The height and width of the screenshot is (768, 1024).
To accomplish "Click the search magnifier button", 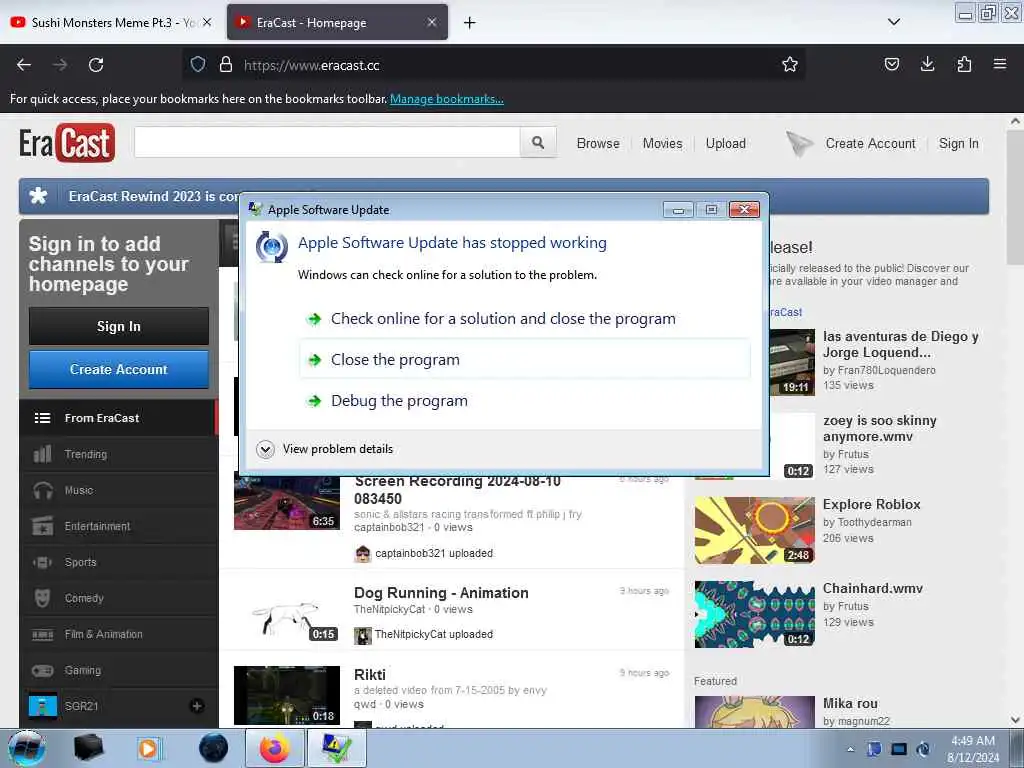I will (537, 142).
